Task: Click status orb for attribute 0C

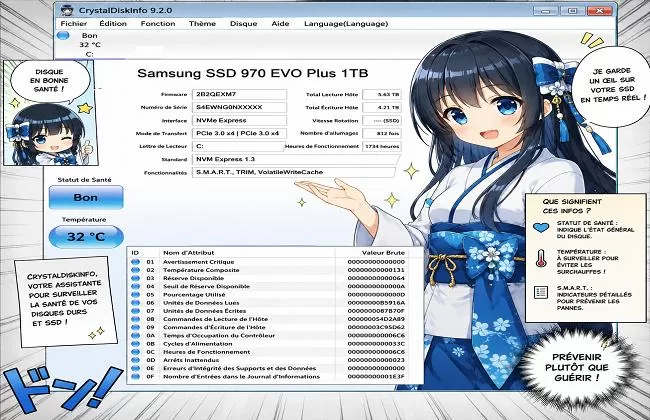Action: (136, 352)
